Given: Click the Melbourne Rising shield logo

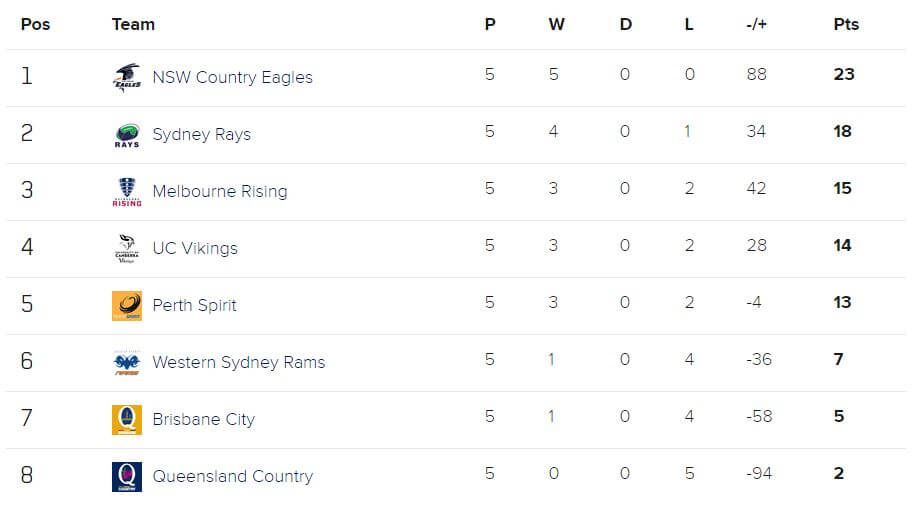Looking at the screenshot, I should point(127,191).
